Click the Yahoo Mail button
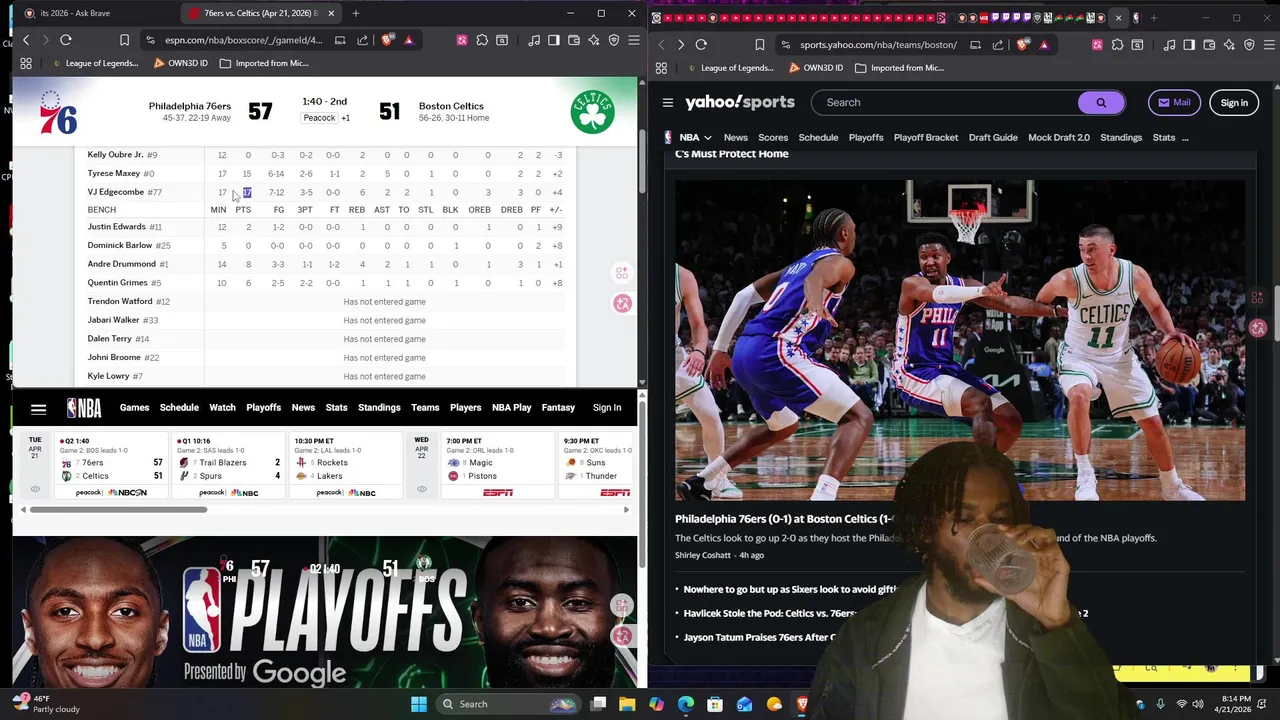The width and height of the screenshot is (1280, 720). point(1174,102)
